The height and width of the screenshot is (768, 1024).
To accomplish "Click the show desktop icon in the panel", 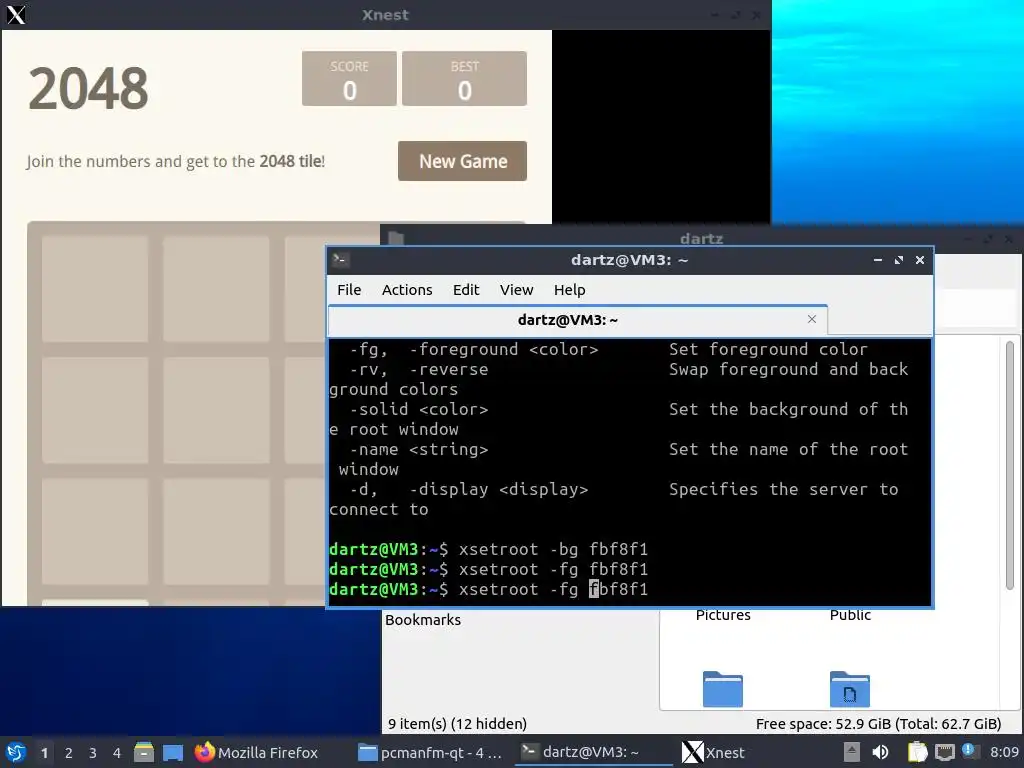I will click(173, 753).
